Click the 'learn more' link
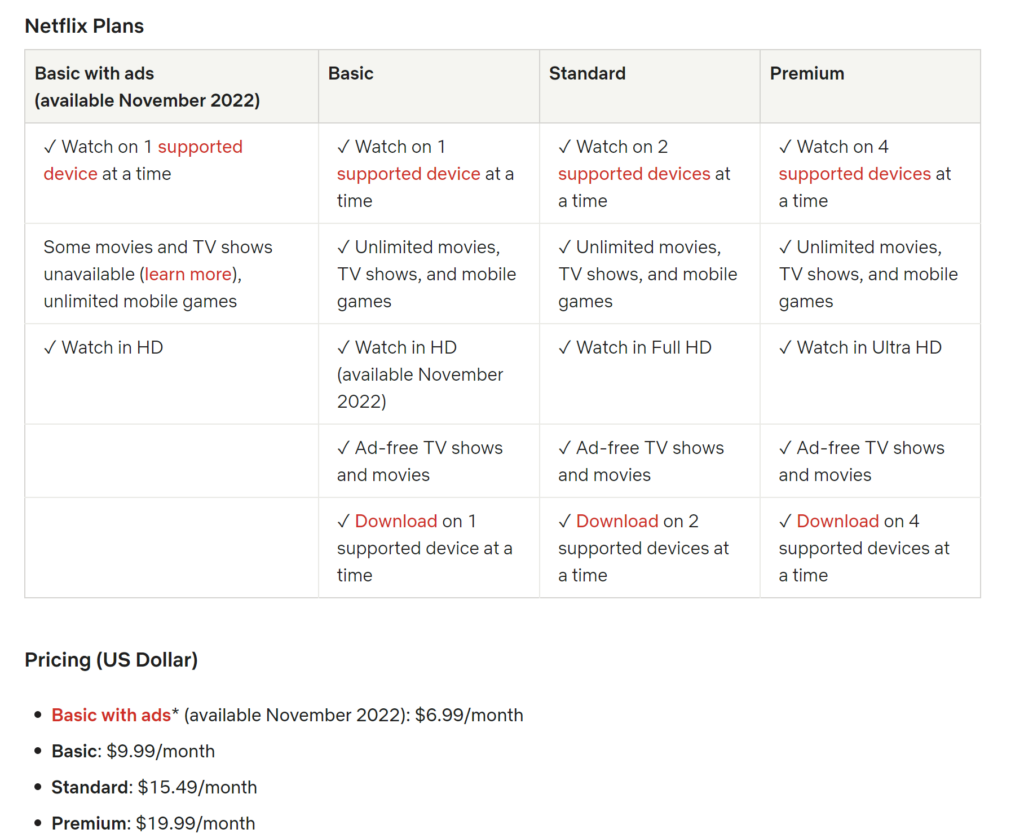Screen dimensions: 1024x838 click(x=189, y=274)
